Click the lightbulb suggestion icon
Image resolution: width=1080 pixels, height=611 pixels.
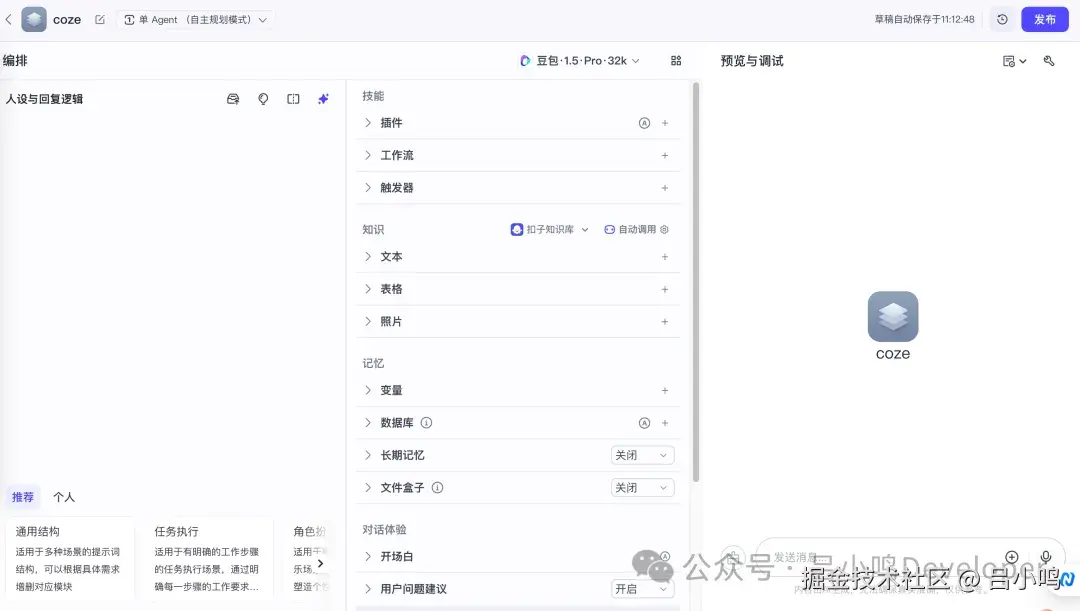263,99
